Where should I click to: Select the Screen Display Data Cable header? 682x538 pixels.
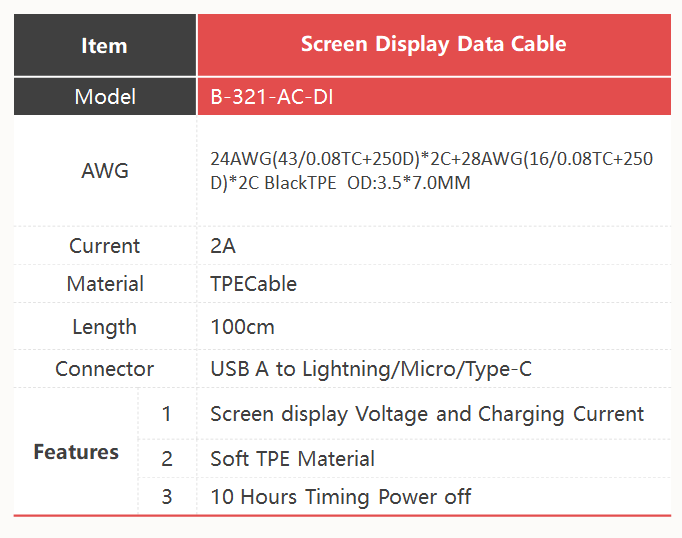tap(434, 45)
